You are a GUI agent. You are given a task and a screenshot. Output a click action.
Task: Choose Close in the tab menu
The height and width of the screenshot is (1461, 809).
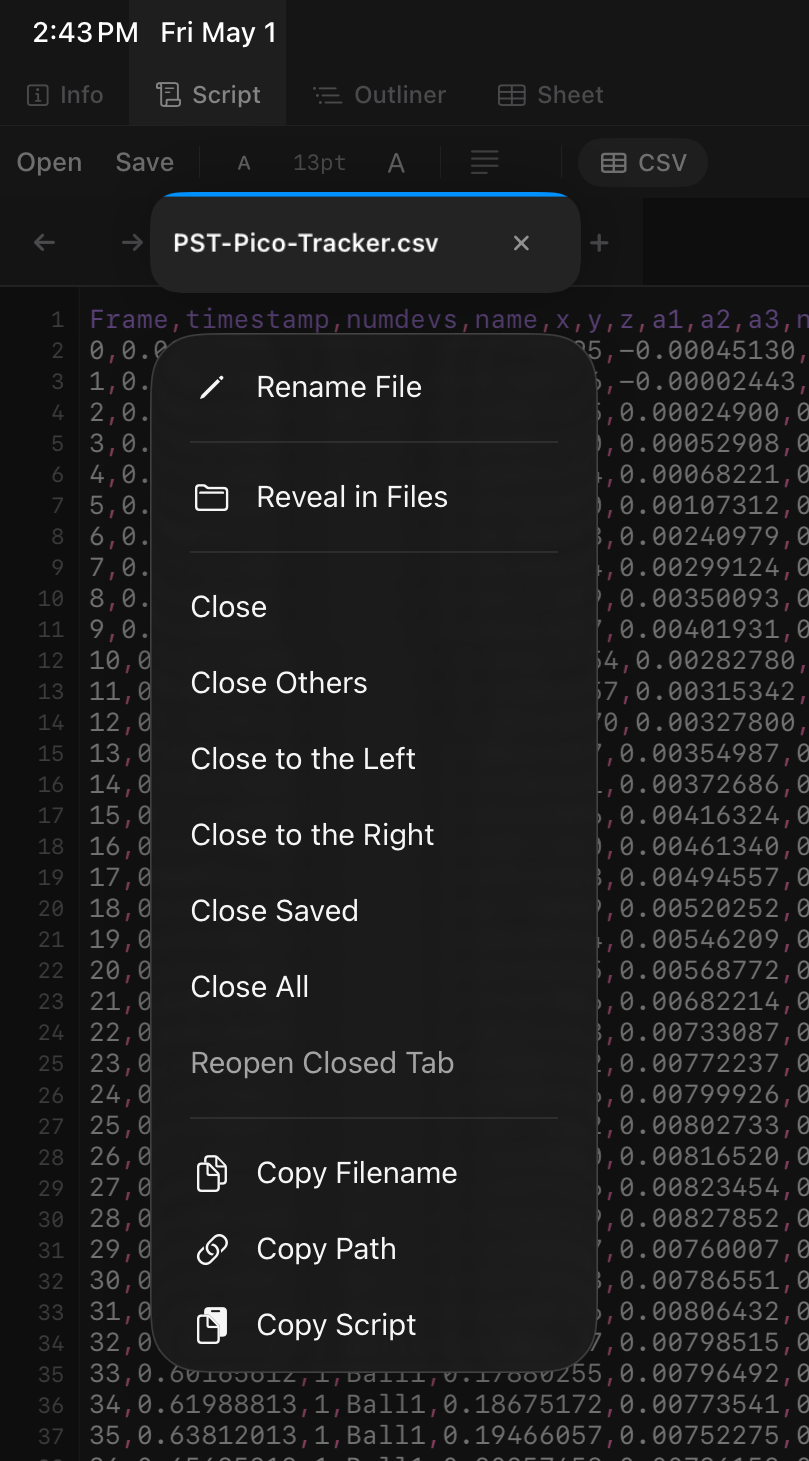pos(374,607)
